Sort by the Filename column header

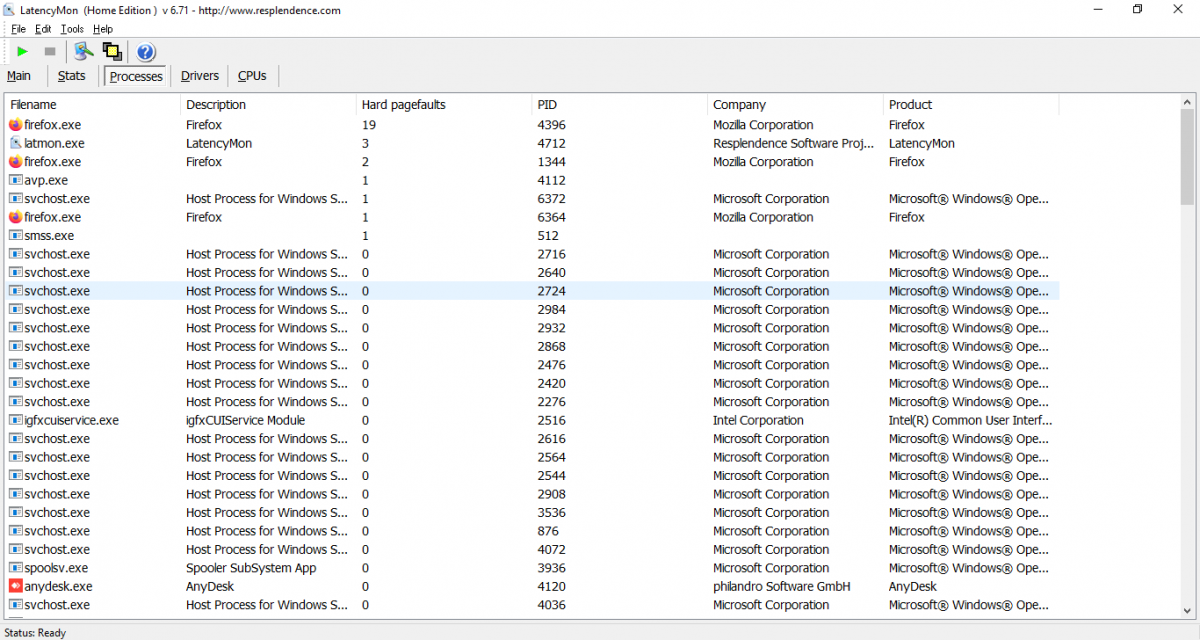pyautogui.click(x=93, y=105)
